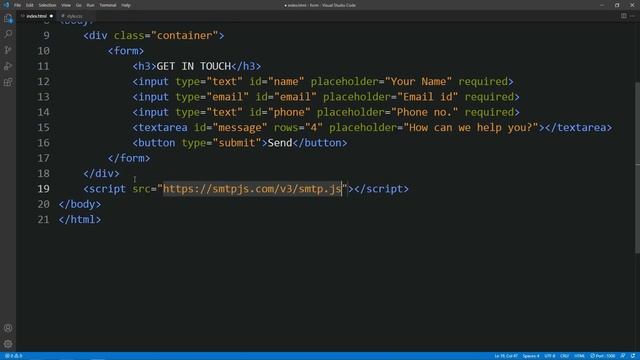640x360 pixels.
Task: Click the Split Editor icon
Action: click(624, 16)
